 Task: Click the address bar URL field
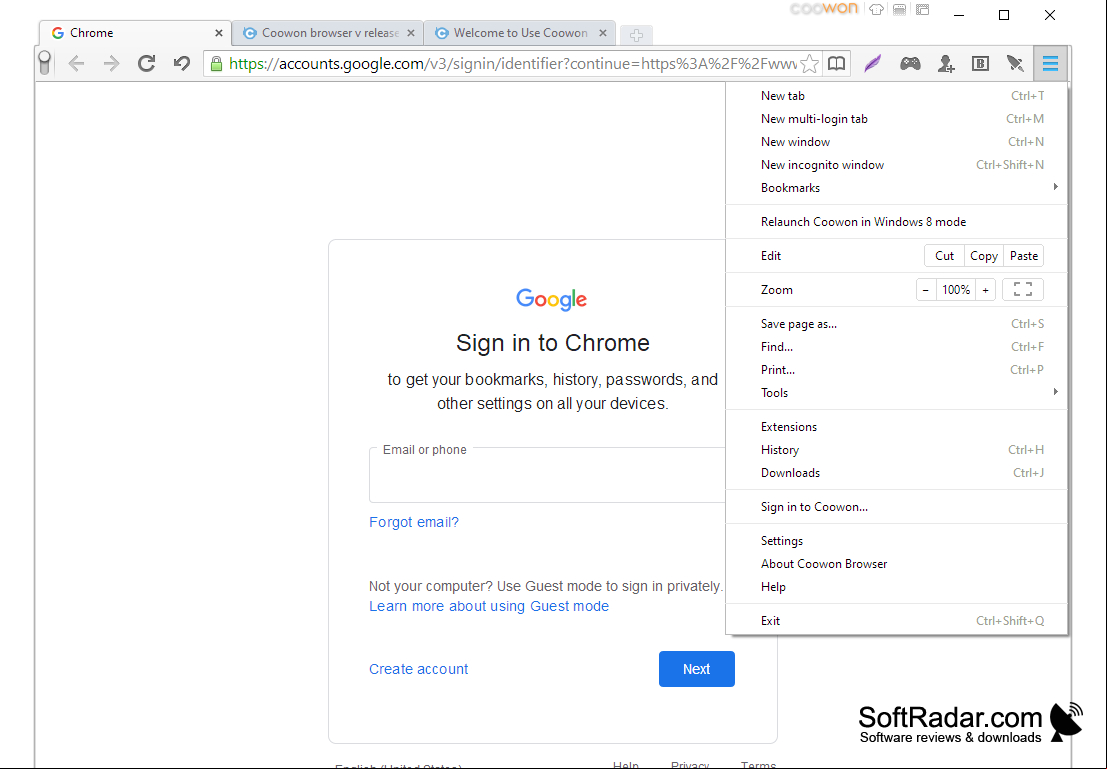(x=513, y=64)
